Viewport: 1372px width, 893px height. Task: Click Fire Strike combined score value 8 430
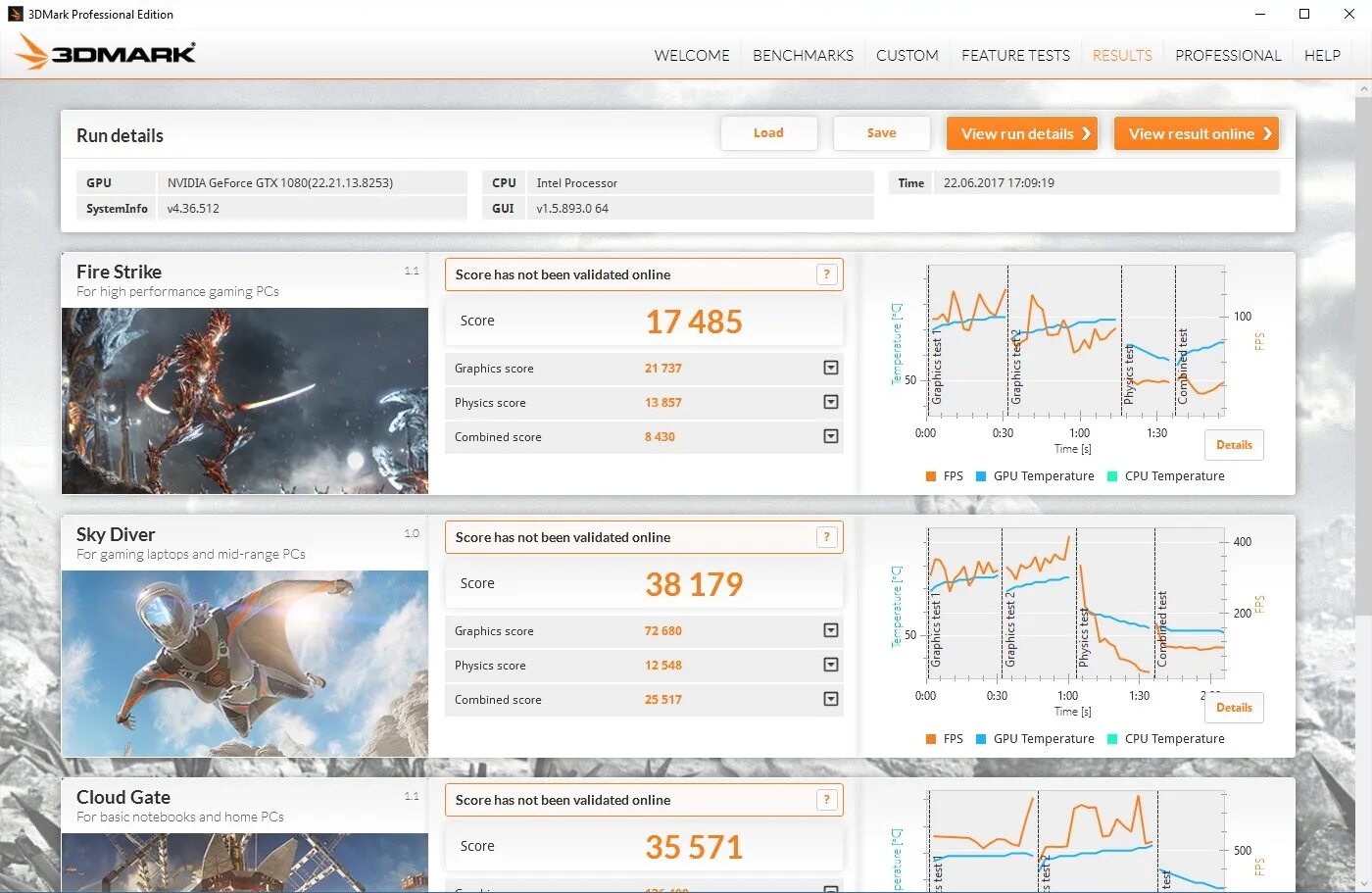pyautogui.click(x=660, y=437)
